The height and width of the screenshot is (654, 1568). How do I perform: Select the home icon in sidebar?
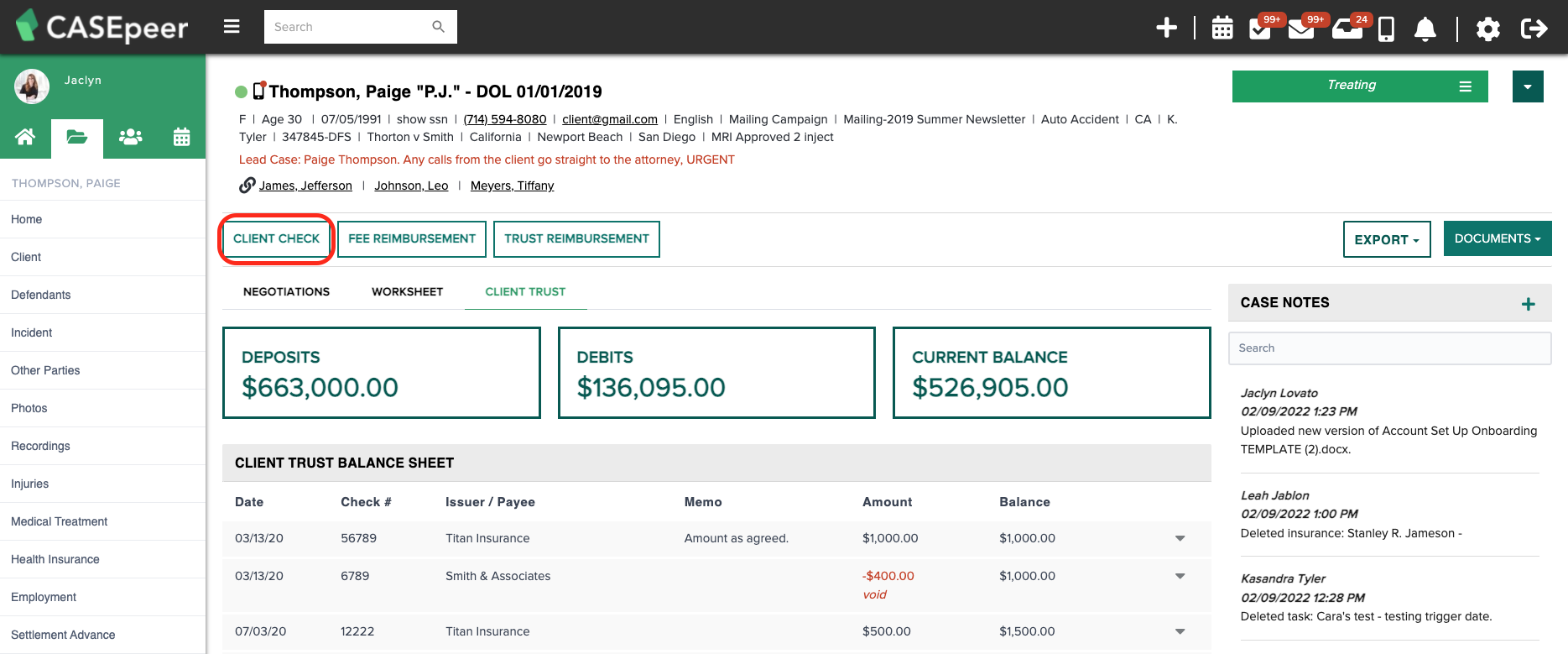[25, 137]
